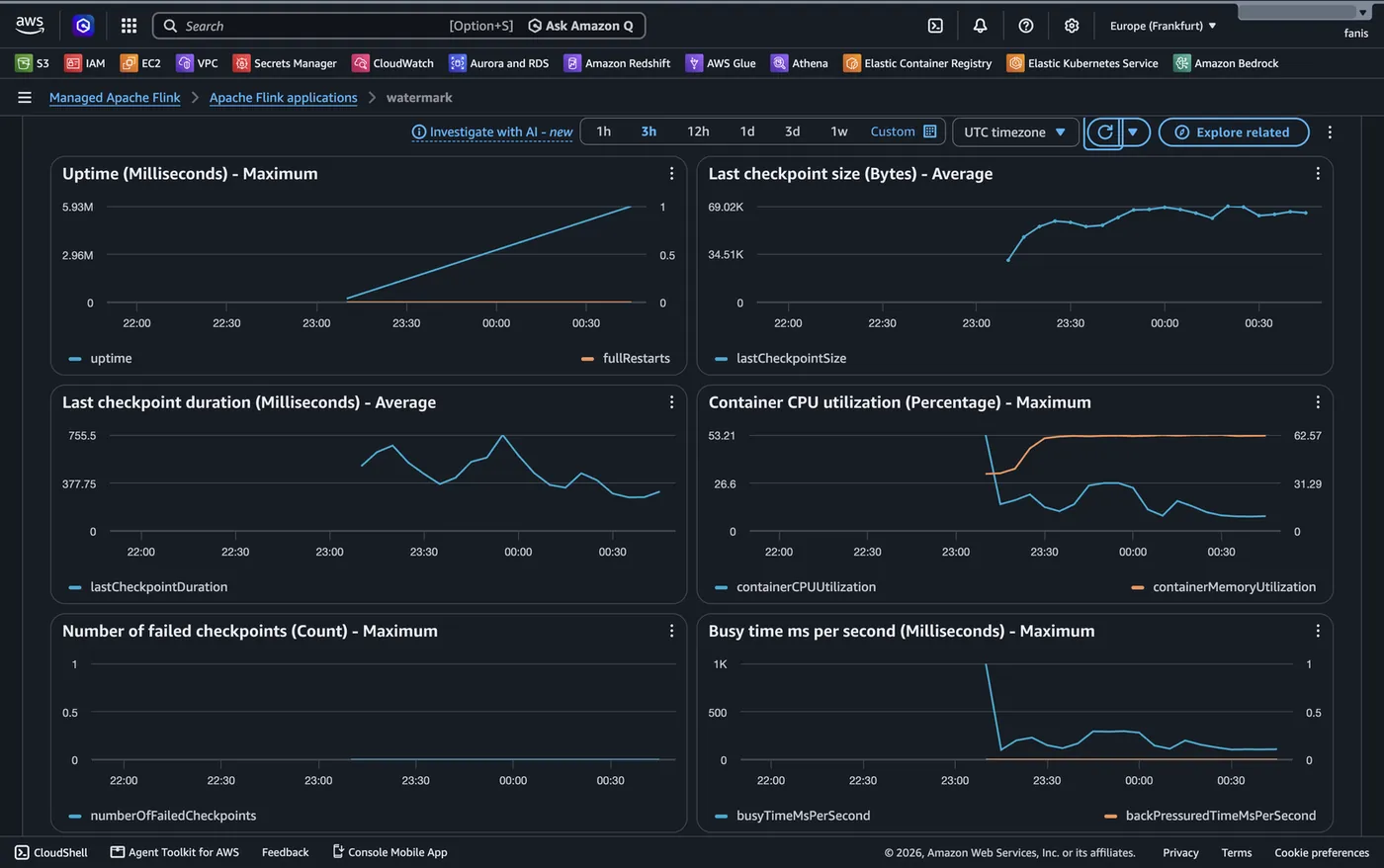Screen dimensions: 1384x868
Task: Go to Managed Apache Flink breadcrumb
Action: click(115, 98)
